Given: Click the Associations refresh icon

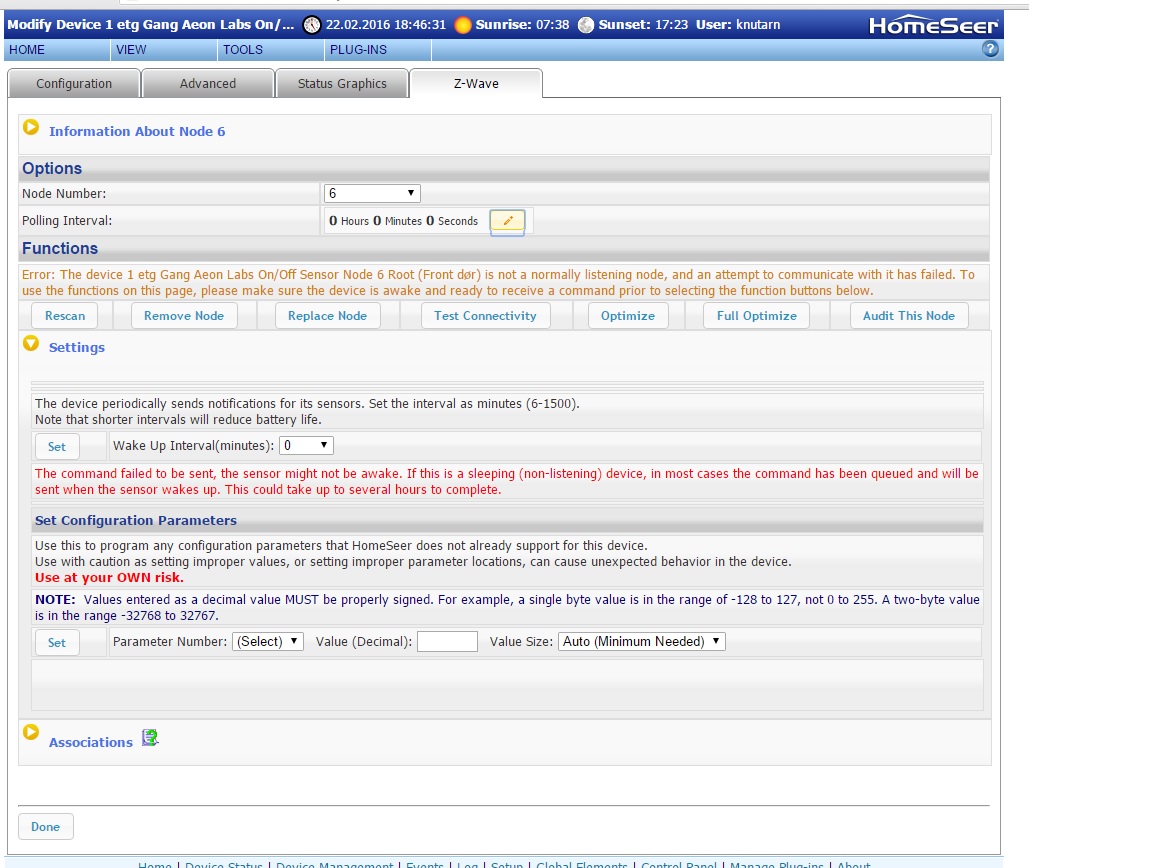Looking at the screenshot, I should [150, 737].
